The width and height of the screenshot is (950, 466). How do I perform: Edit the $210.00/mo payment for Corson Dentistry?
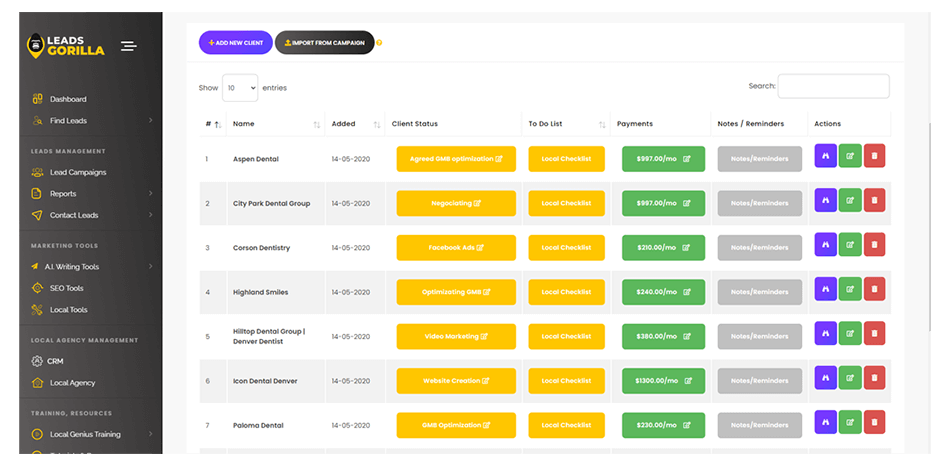(x=663, y=248)
